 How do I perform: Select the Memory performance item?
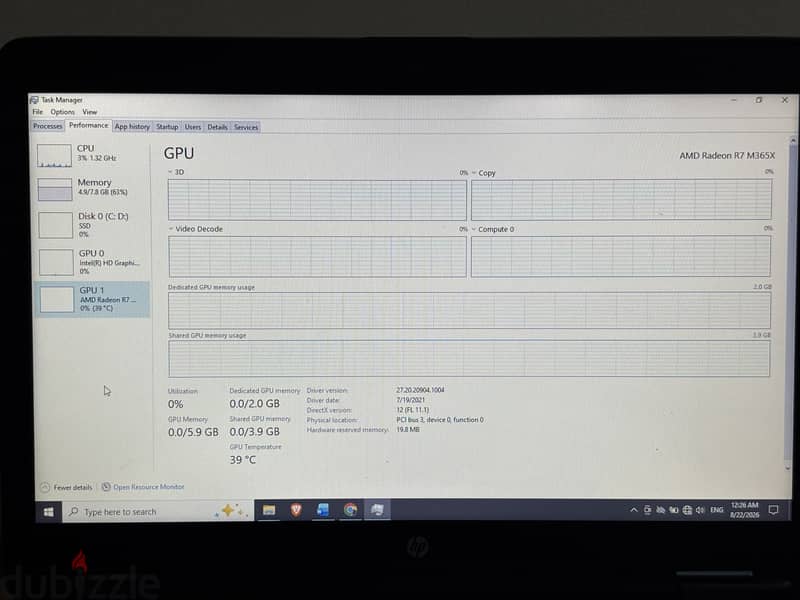92,189
